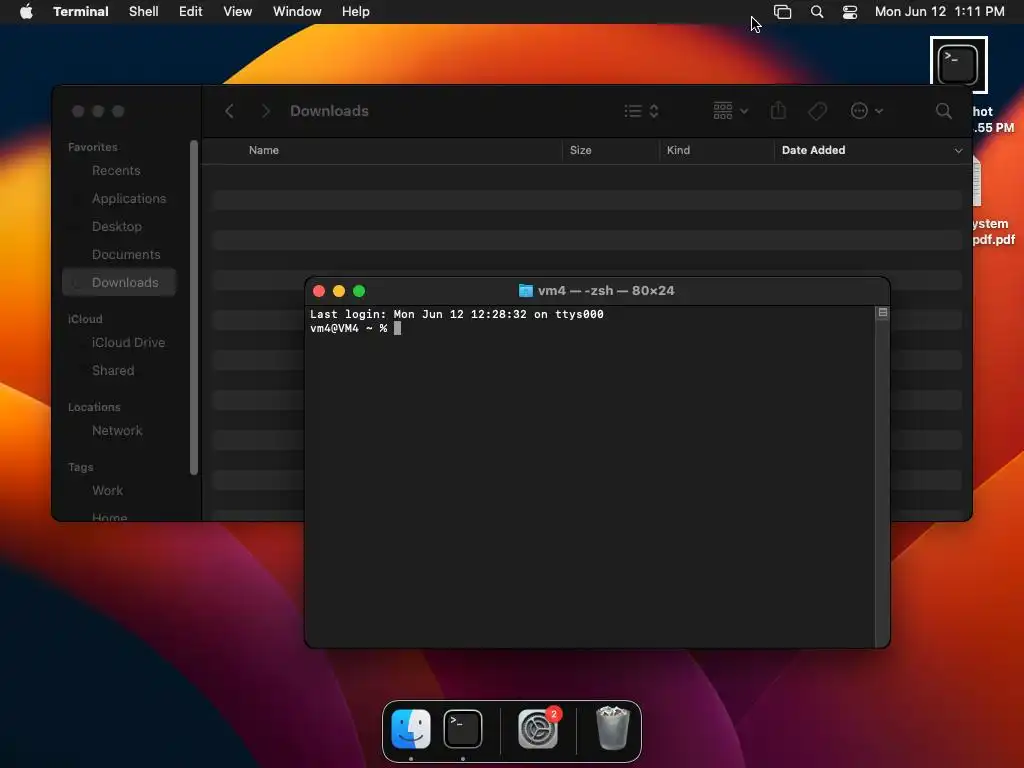
Task: Select Documents in Finder sidebar
Action: tap(125, 255)
